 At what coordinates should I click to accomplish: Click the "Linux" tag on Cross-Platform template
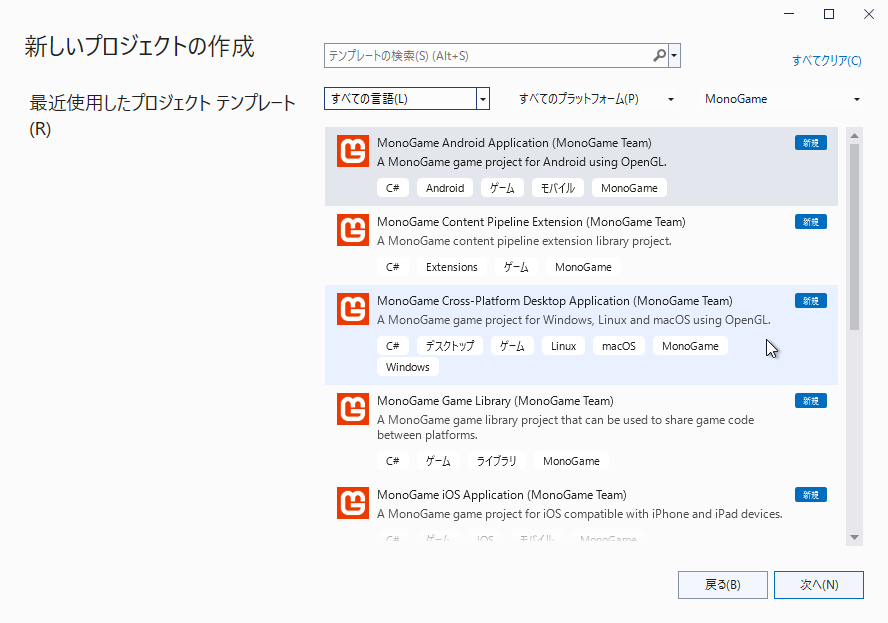coord(563,346)
